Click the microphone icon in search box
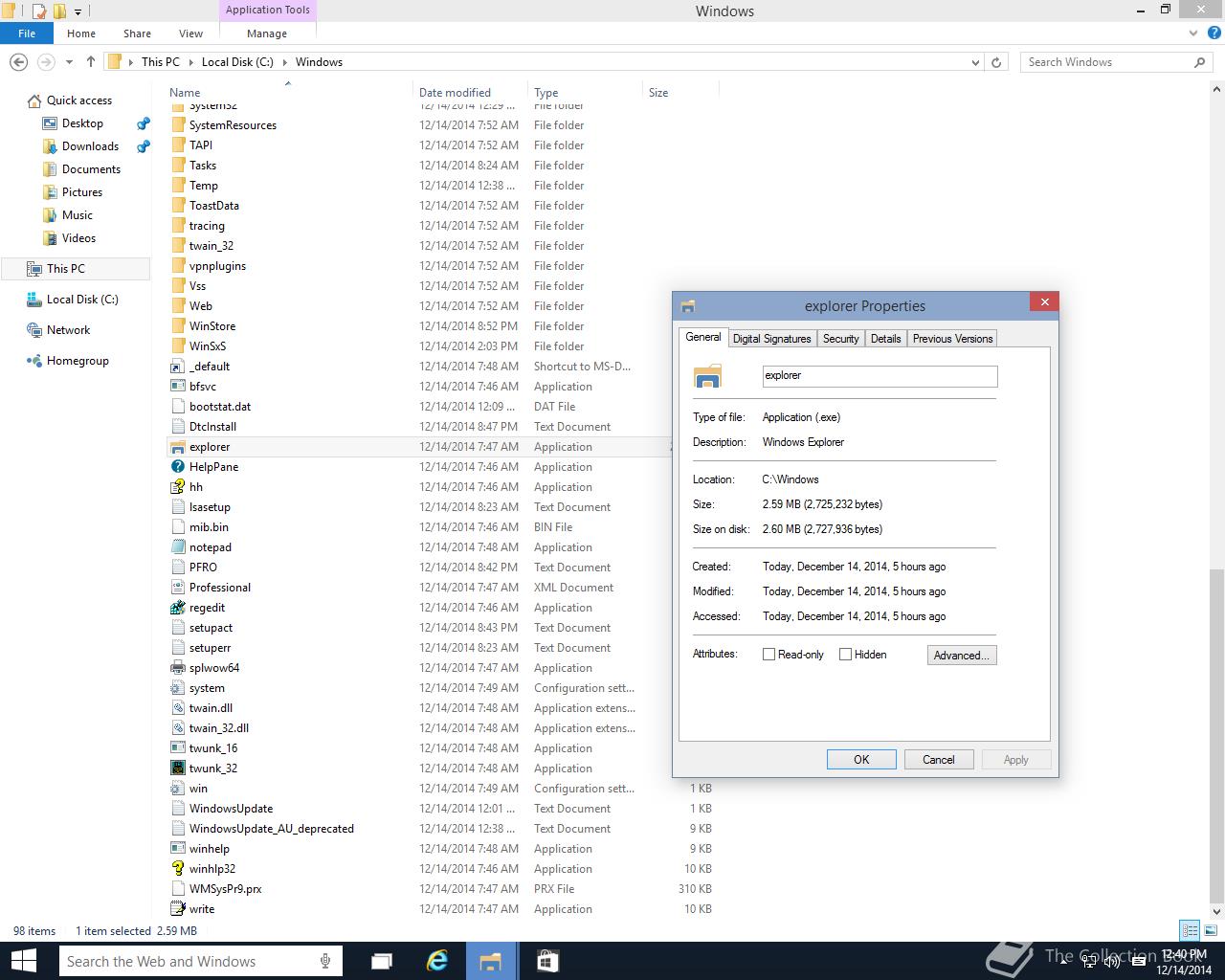Image resolution: width=1225 pixels, height=980 pixels. pos(325,961)
